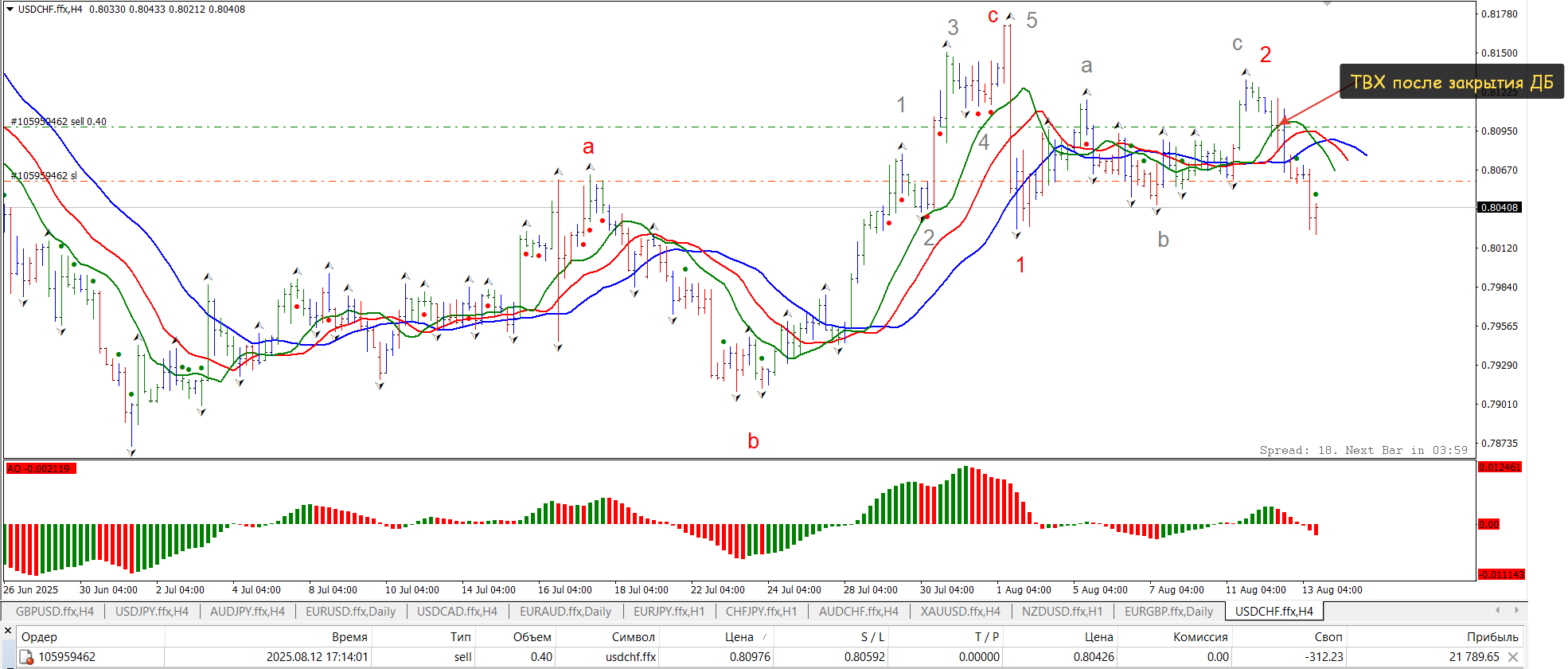Click the current price marker 0.80408
This screenshot has width=1568, height=669.
pyautogui.click(x=1500, y=208)
